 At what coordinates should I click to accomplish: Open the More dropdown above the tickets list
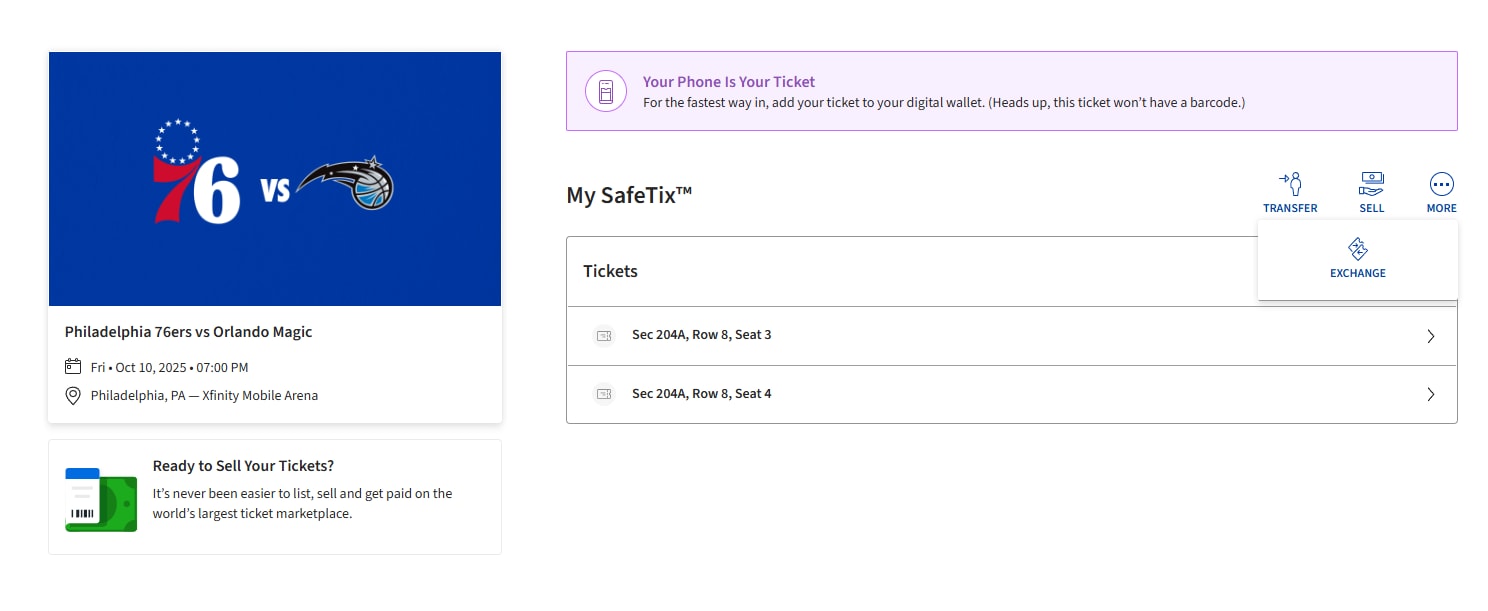(x=1441, y=192)
